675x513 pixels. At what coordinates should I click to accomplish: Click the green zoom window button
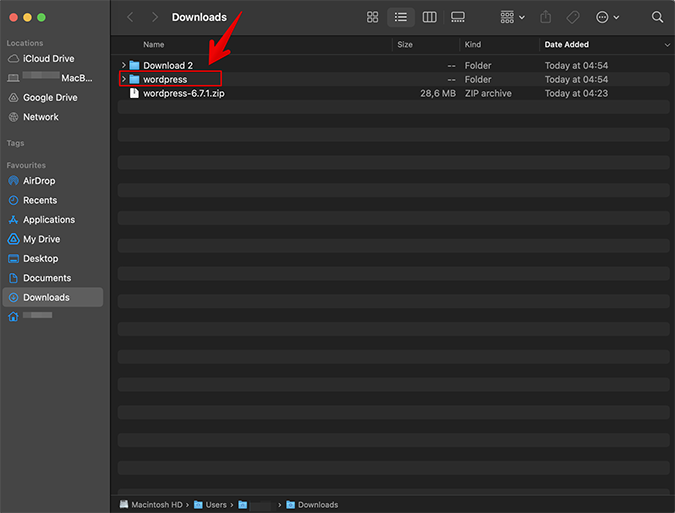click(x=41, y=17)
